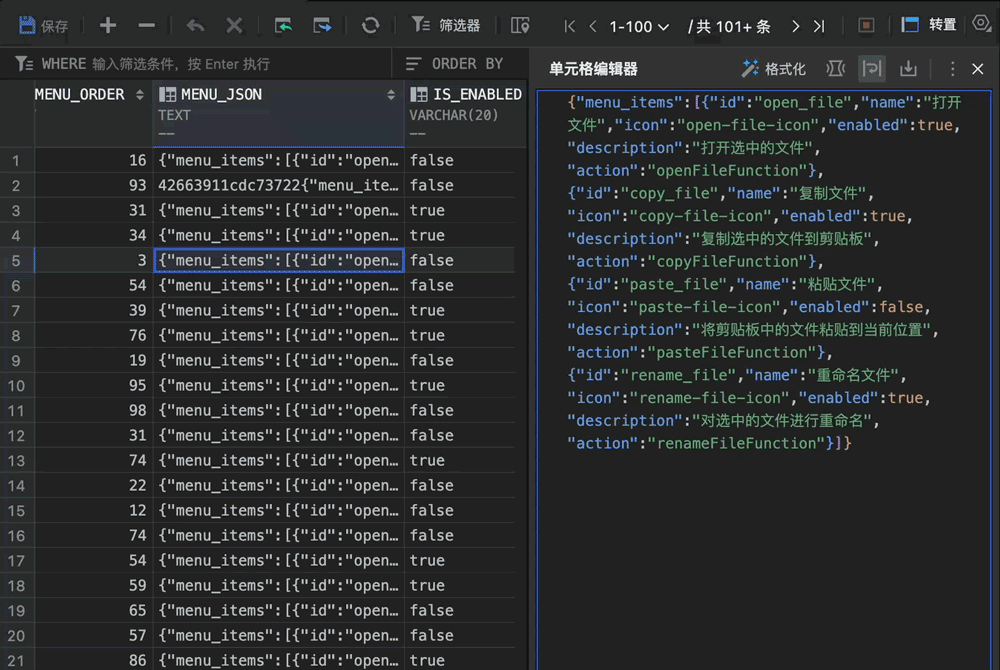Select the MENU_JSON cell with prefix 42663911cdc73722
The image size is (1000, 670).
(279, 186)
